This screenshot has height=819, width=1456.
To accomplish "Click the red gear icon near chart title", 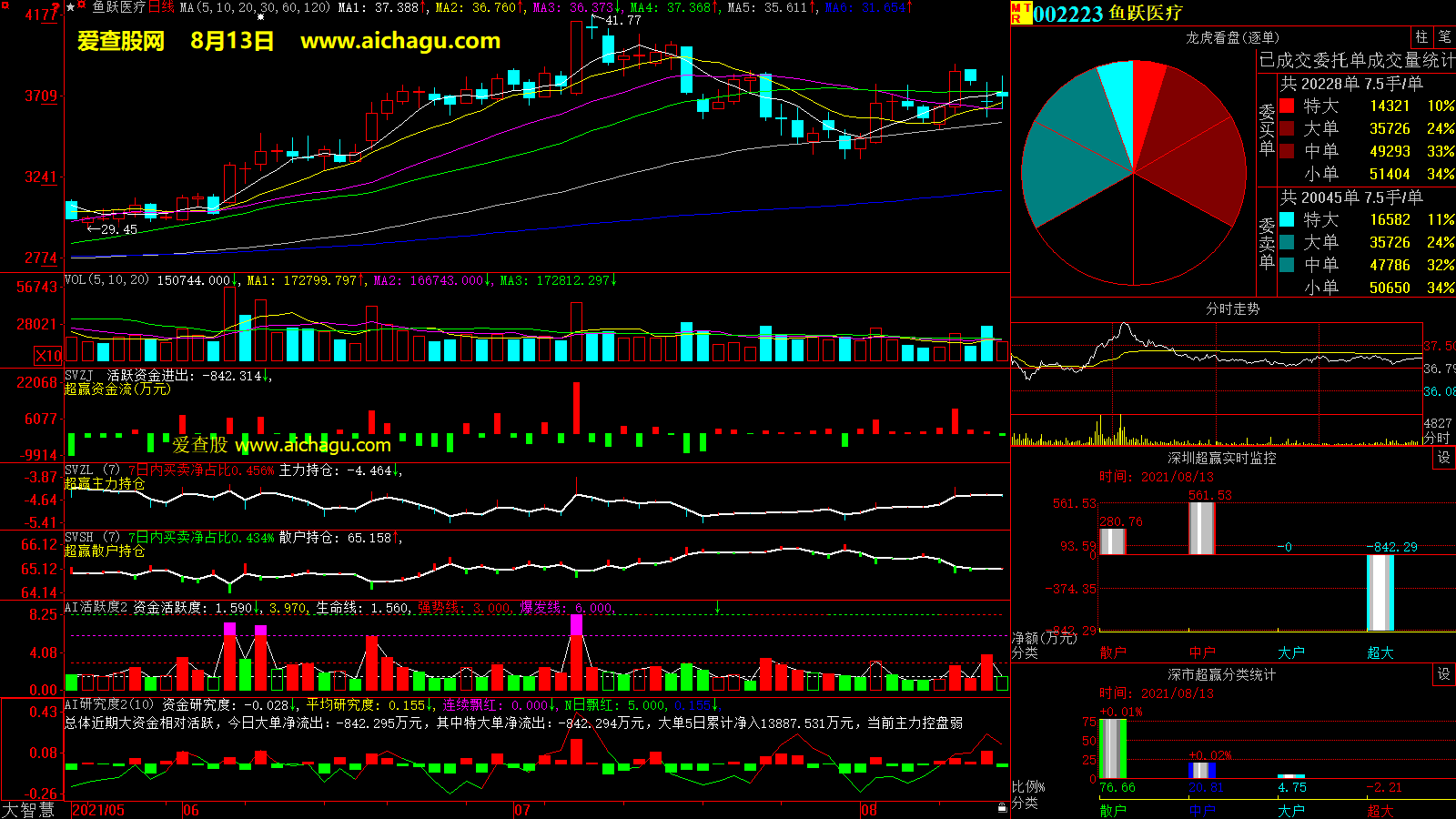I will click(x=82, y=6).
